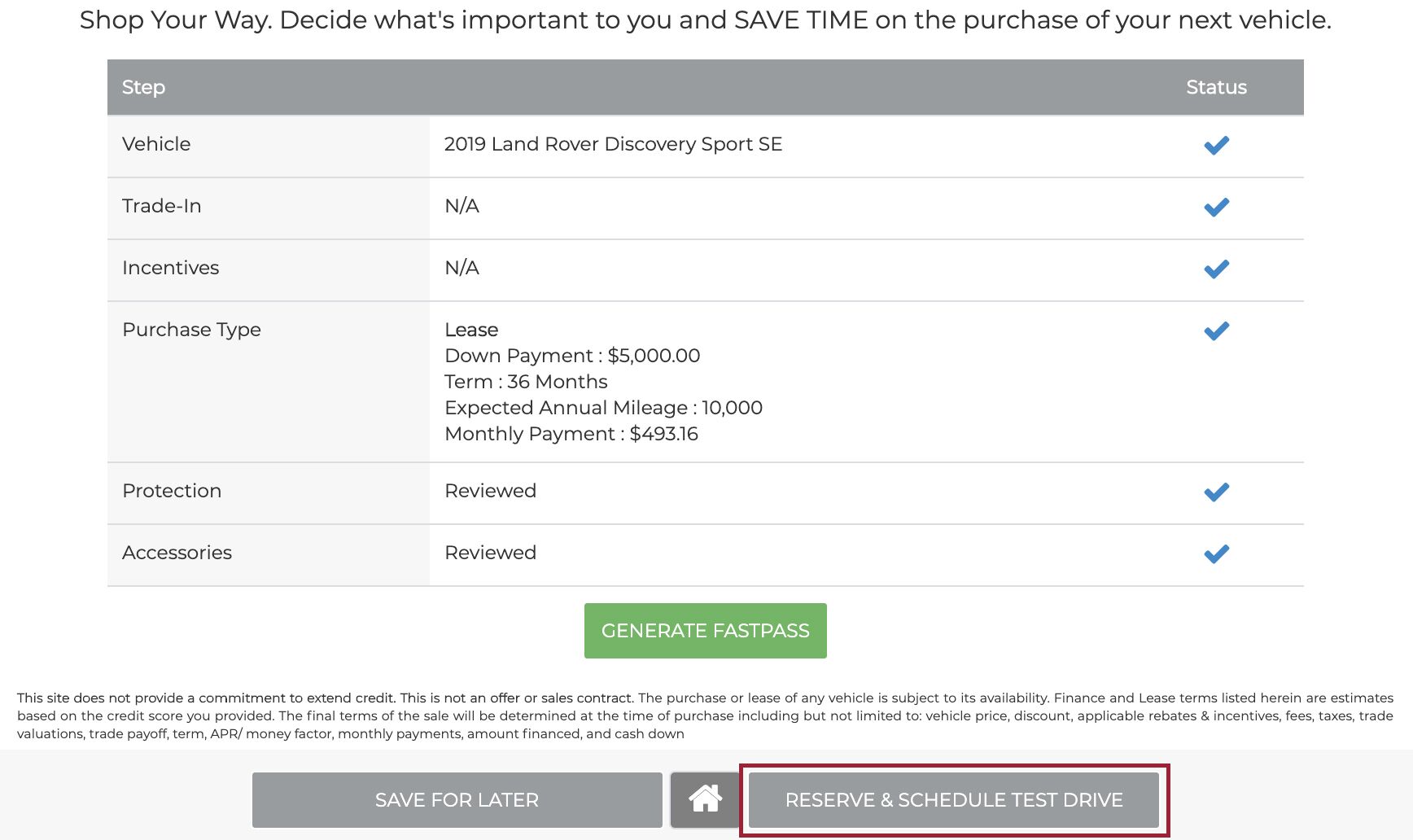Click the Monthly Payment $493.16 line
Image resolution: width=1413 pixels, height=840 pixels.
[571, 434]
